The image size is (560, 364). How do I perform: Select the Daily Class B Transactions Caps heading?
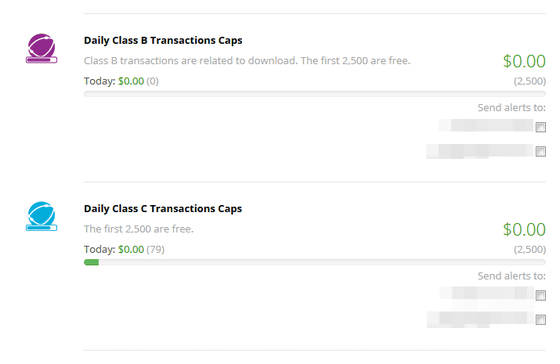(163, 40)
